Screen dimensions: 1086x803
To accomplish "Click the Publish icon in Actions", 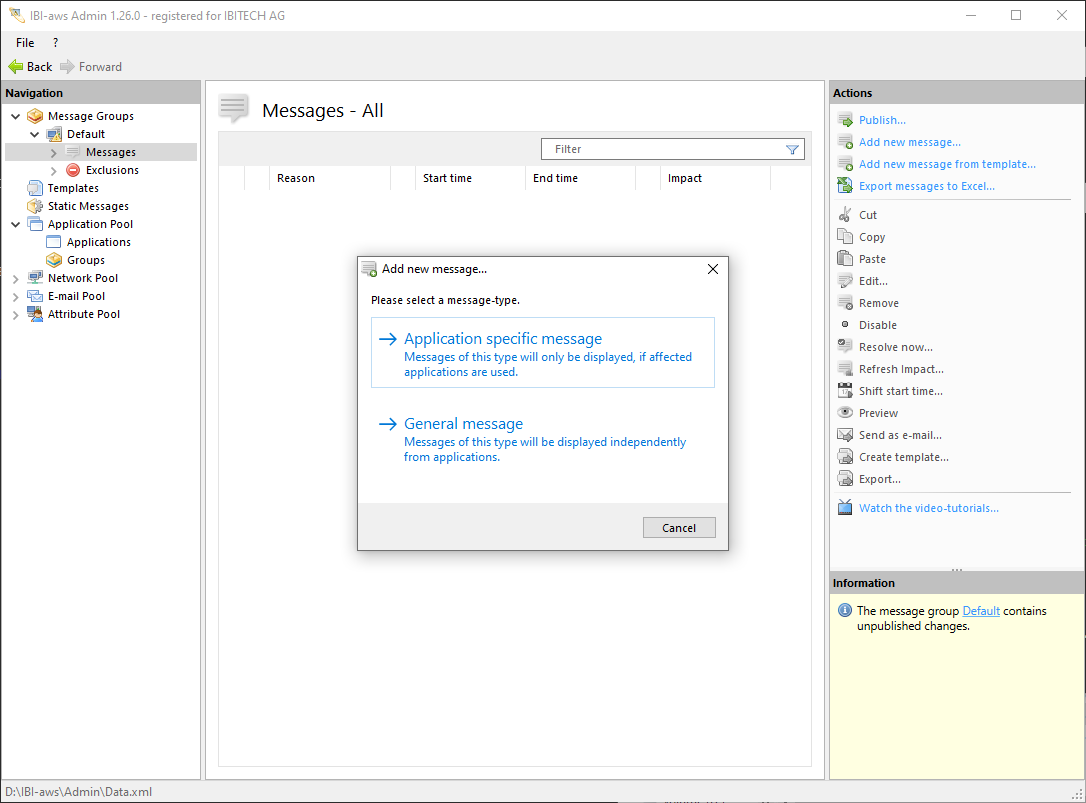I will click(845, 120).
